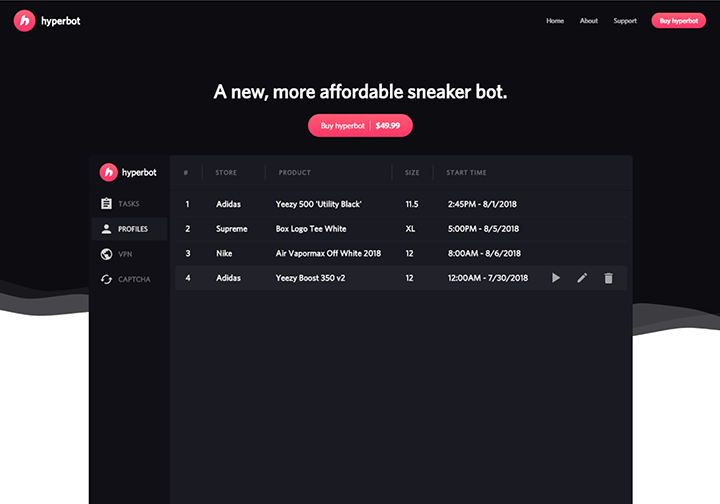Select the Air Vapormax Off White 2018 product
The height and width of the screenshot is (504, 720).
pos(328,253)
